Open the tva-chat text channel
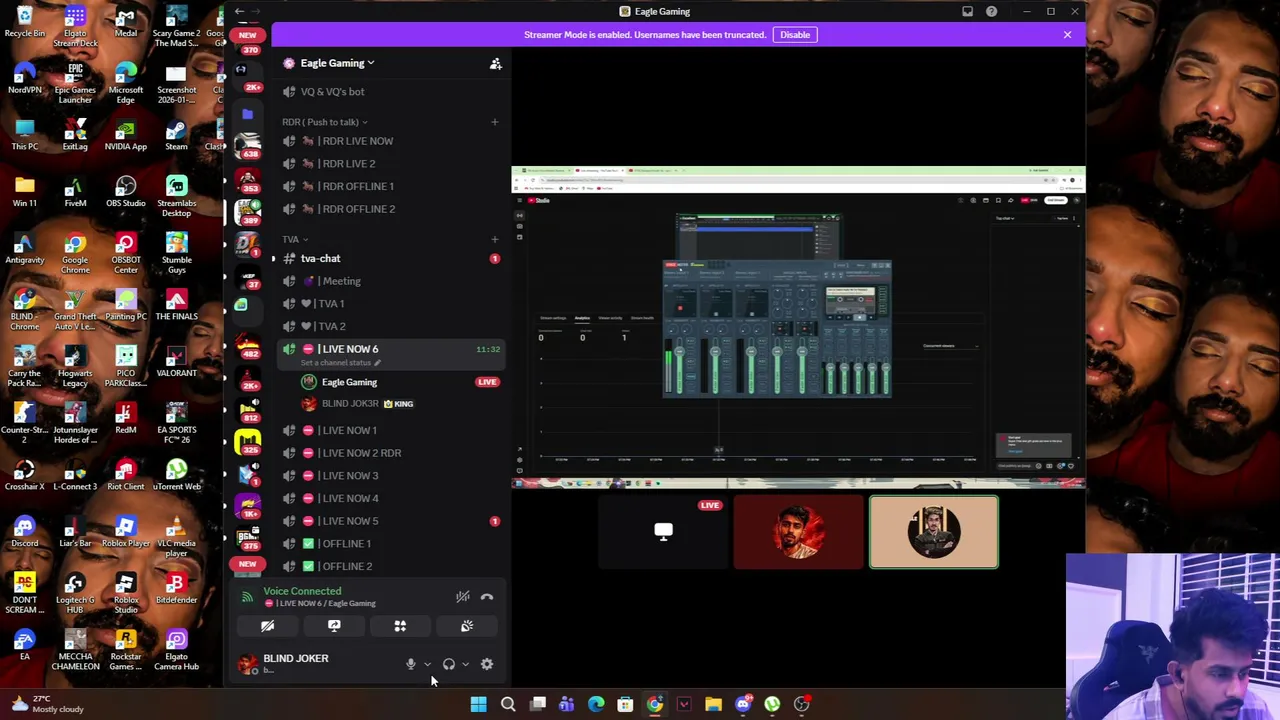The width and height of the screenshot is (1280, 720). pyautogui.click(x=391, y=259)
